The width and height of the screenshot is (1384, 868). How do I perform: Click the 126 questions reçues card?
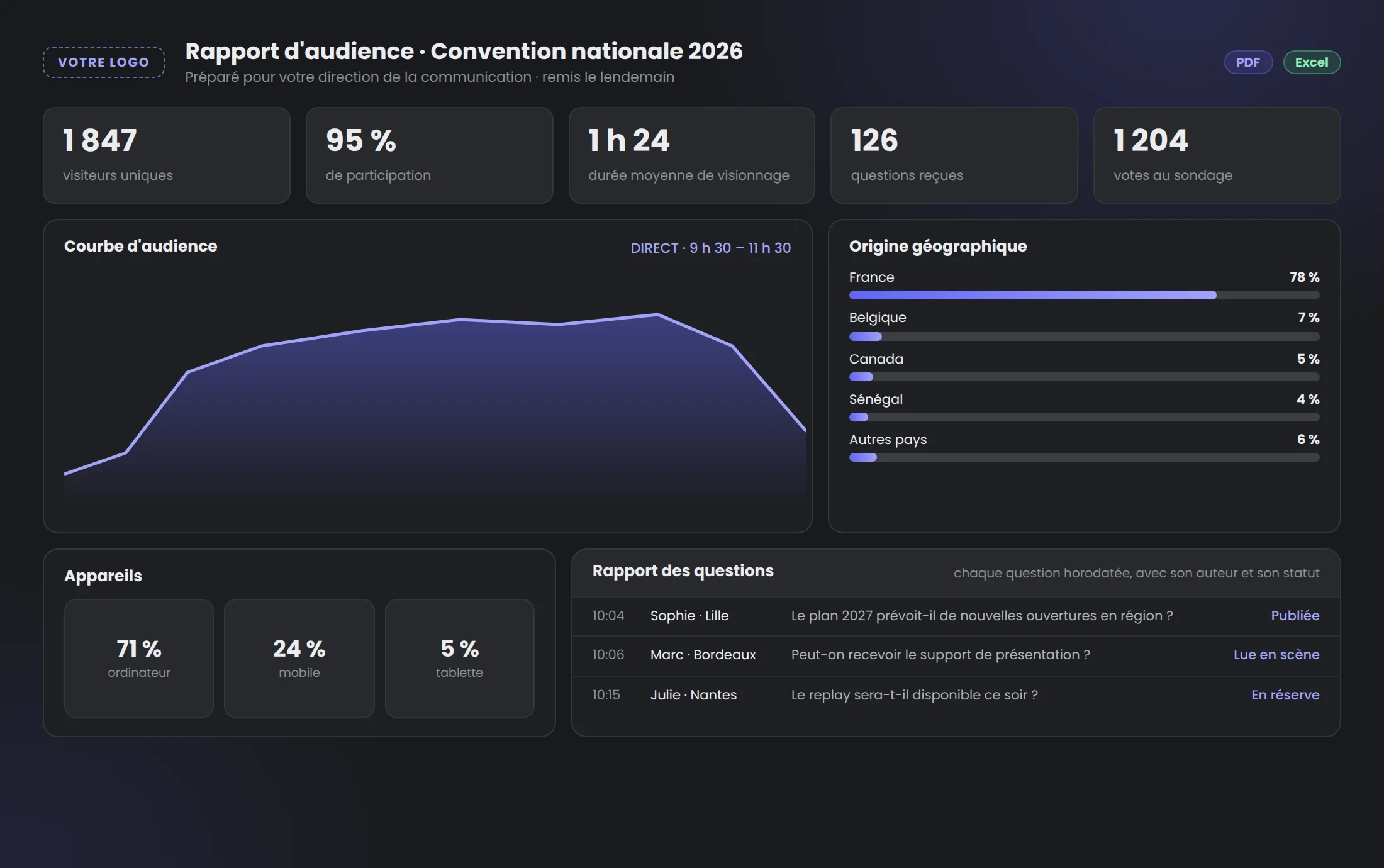click(x=954, y=155)
